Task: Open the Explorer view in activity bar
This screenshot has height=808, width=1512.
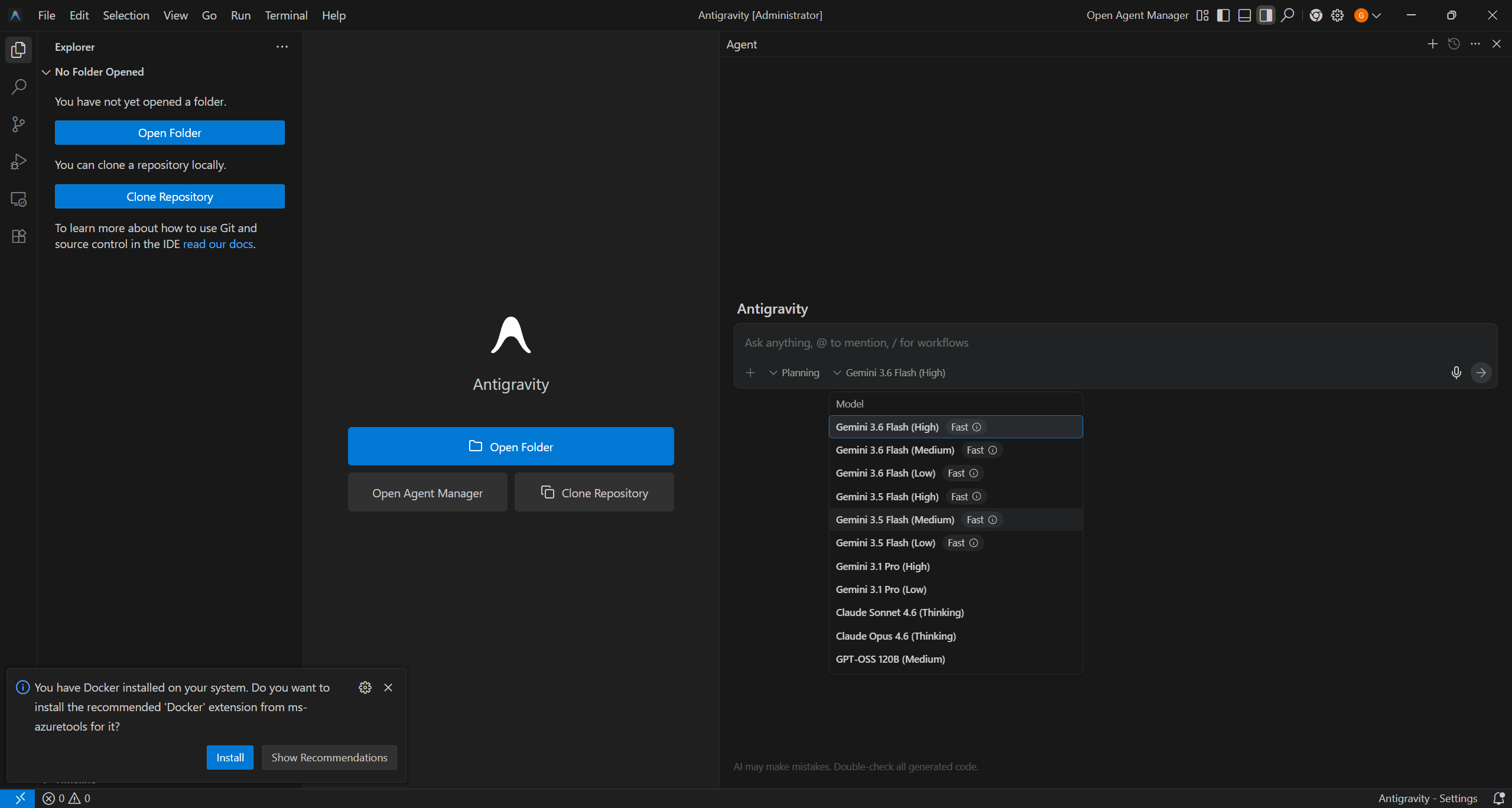Action: click(x=18, y=50)
